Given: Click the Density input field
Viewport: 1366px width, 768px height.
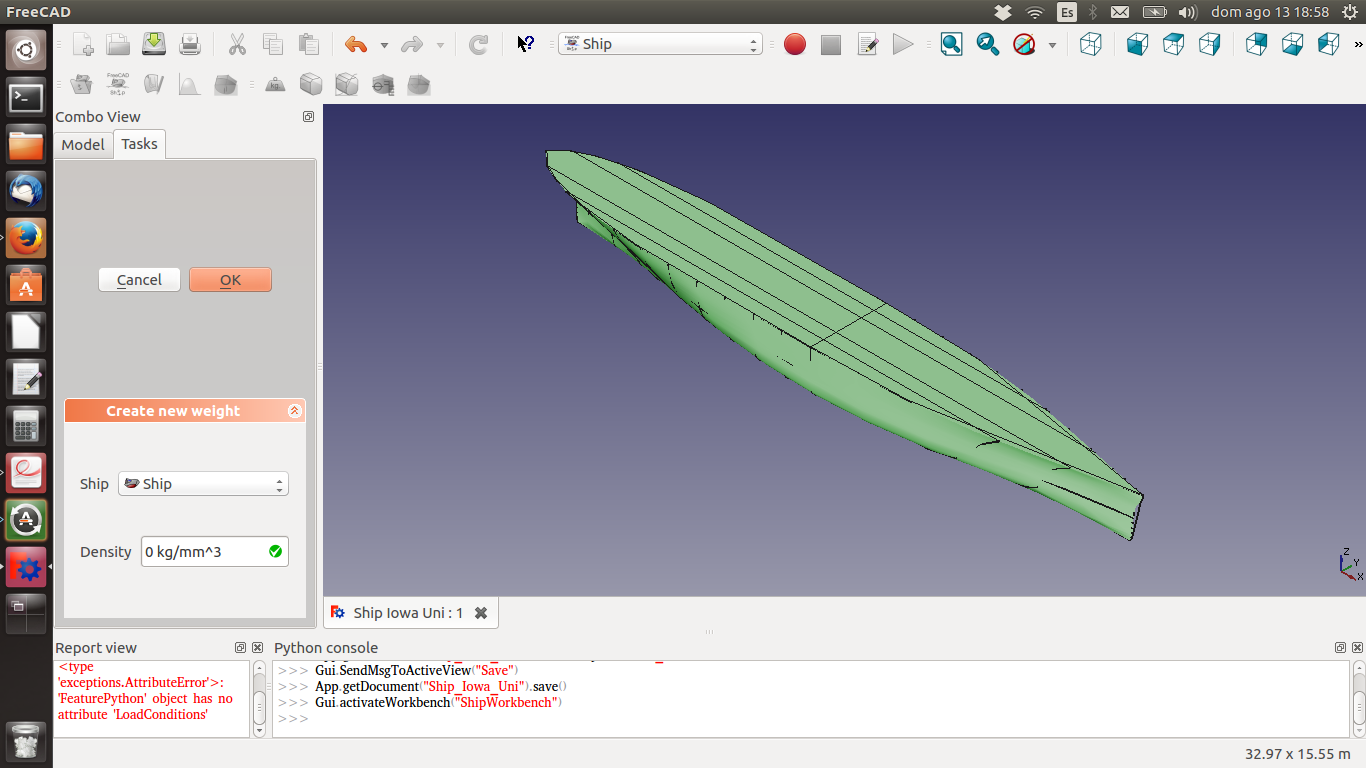Looking at the screenshot, I should [x=214, y=552].
